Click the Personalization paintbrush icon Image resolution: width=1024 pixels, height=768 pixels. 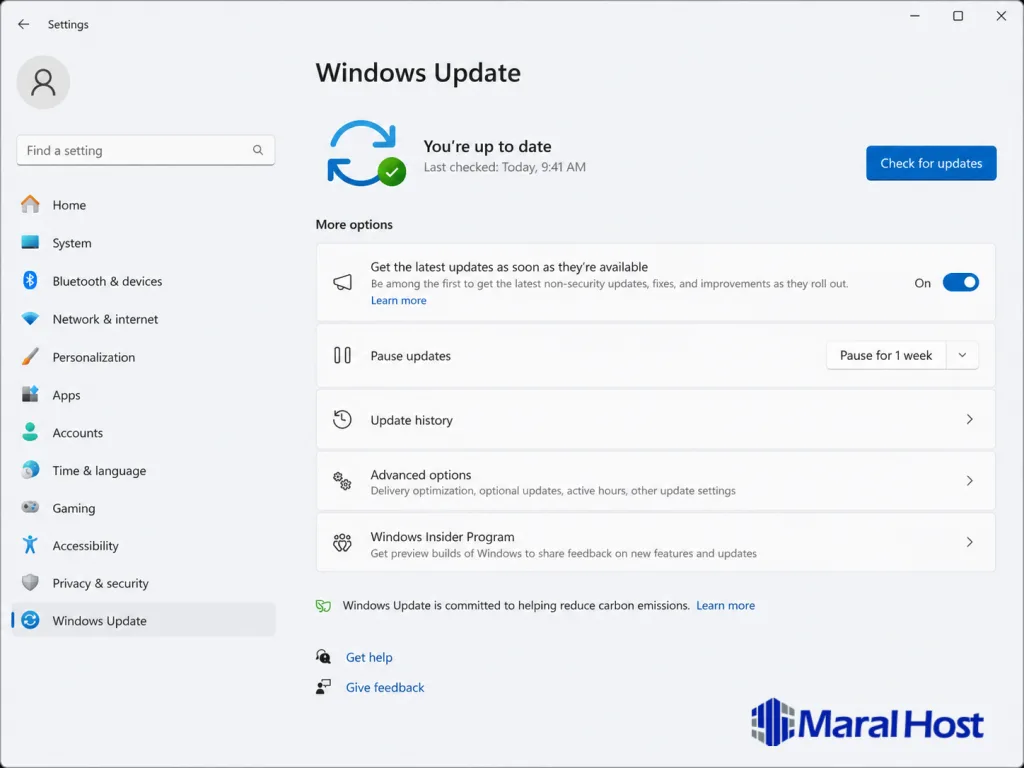pos(30,357)
